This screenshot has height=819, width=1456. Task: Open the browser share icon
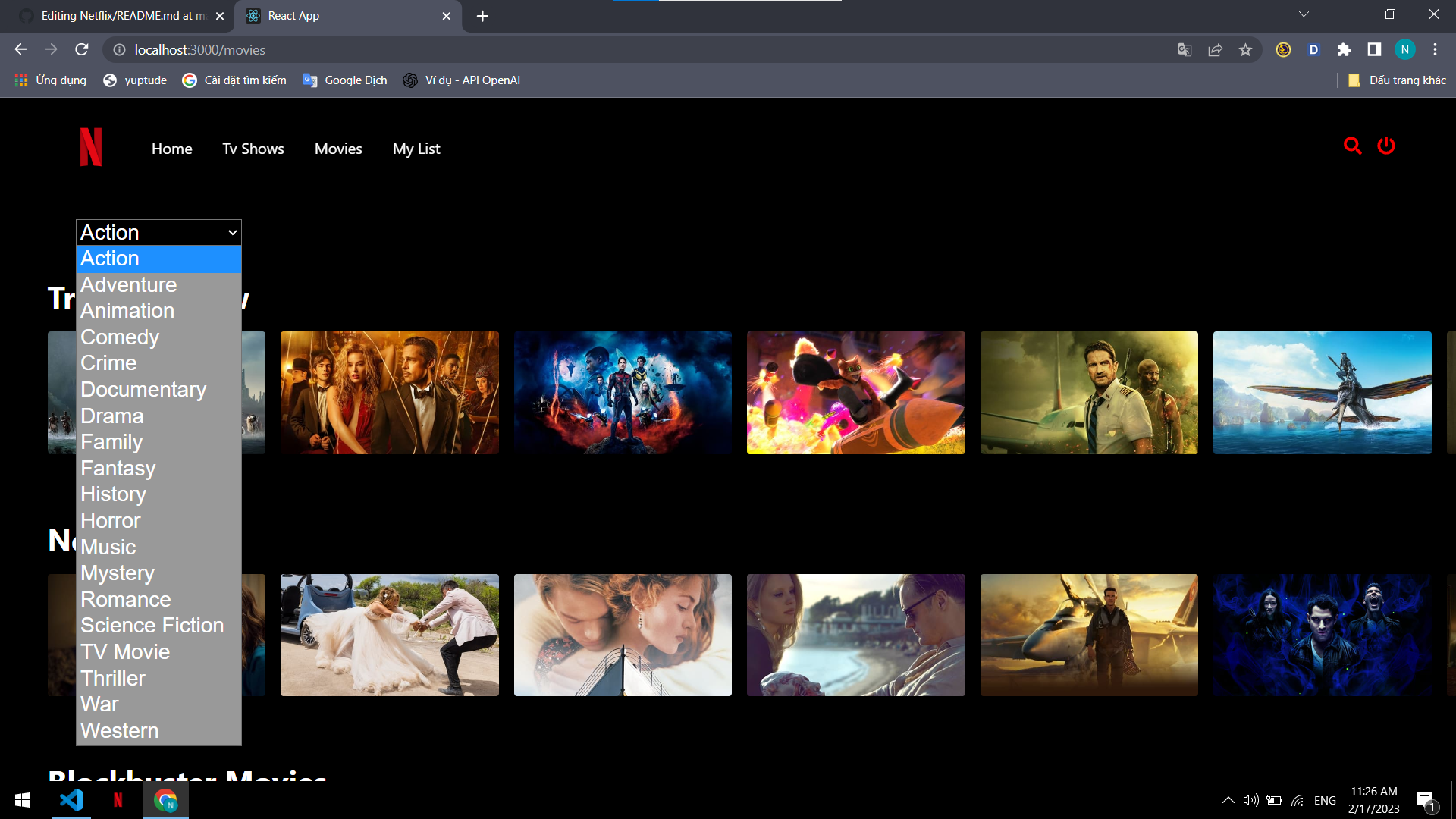[x=1215, y=49]
